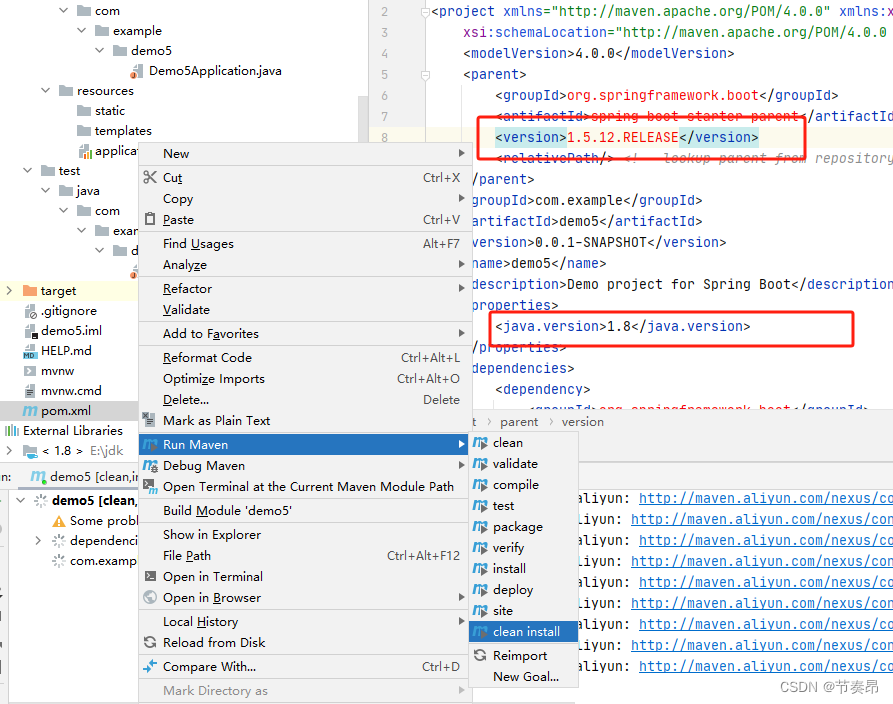
Task: Click the 0.0.1-SNAPSHOT version line
Action: point(599,243)
